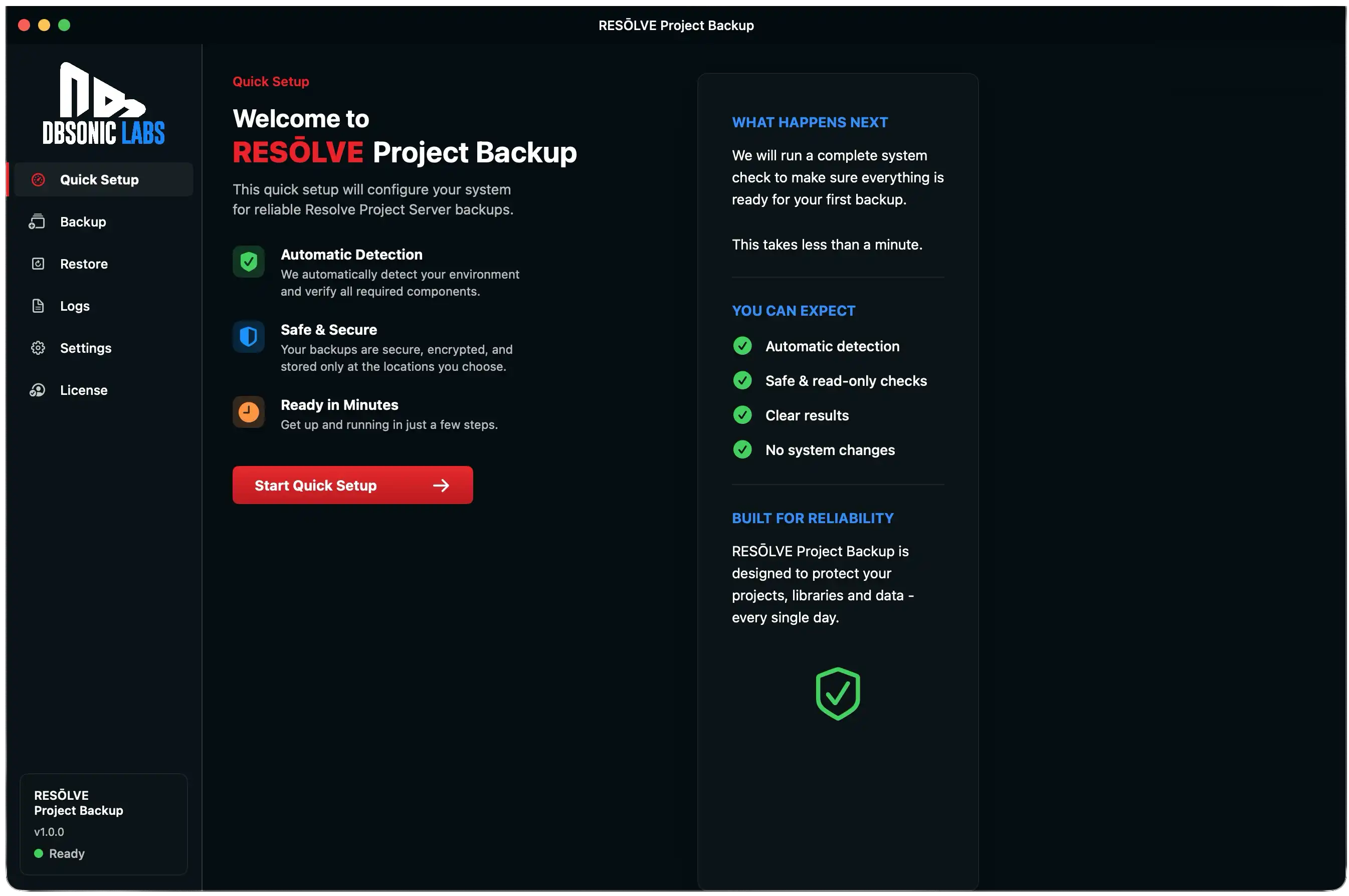Click the "Automatic Detection" feature title

[351, 254]
